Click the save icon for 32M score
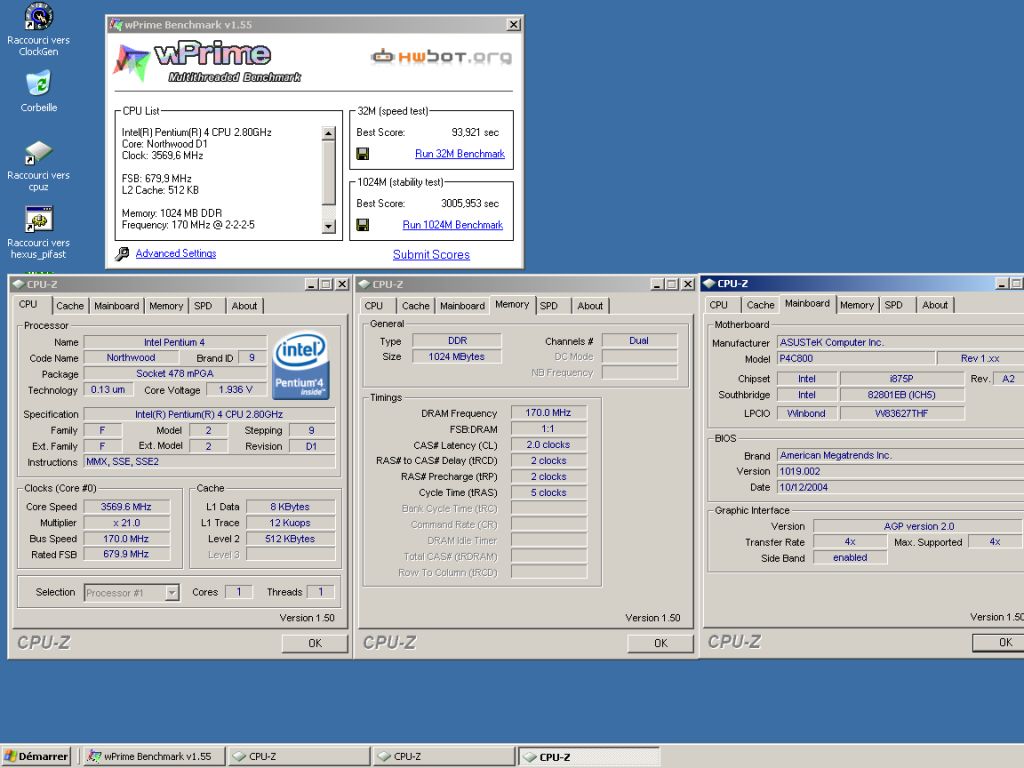 (362, 154)
